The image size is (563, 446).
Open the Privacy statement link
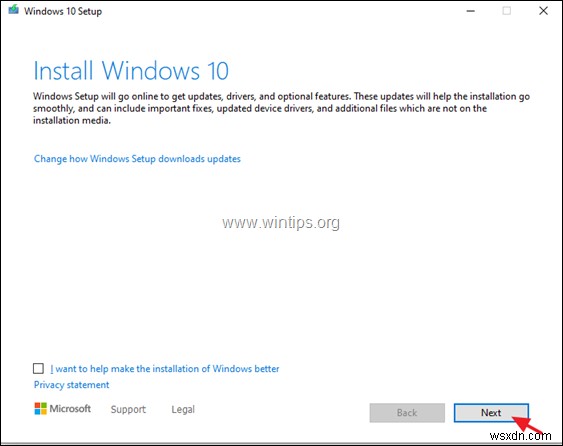tap(71, 385)
